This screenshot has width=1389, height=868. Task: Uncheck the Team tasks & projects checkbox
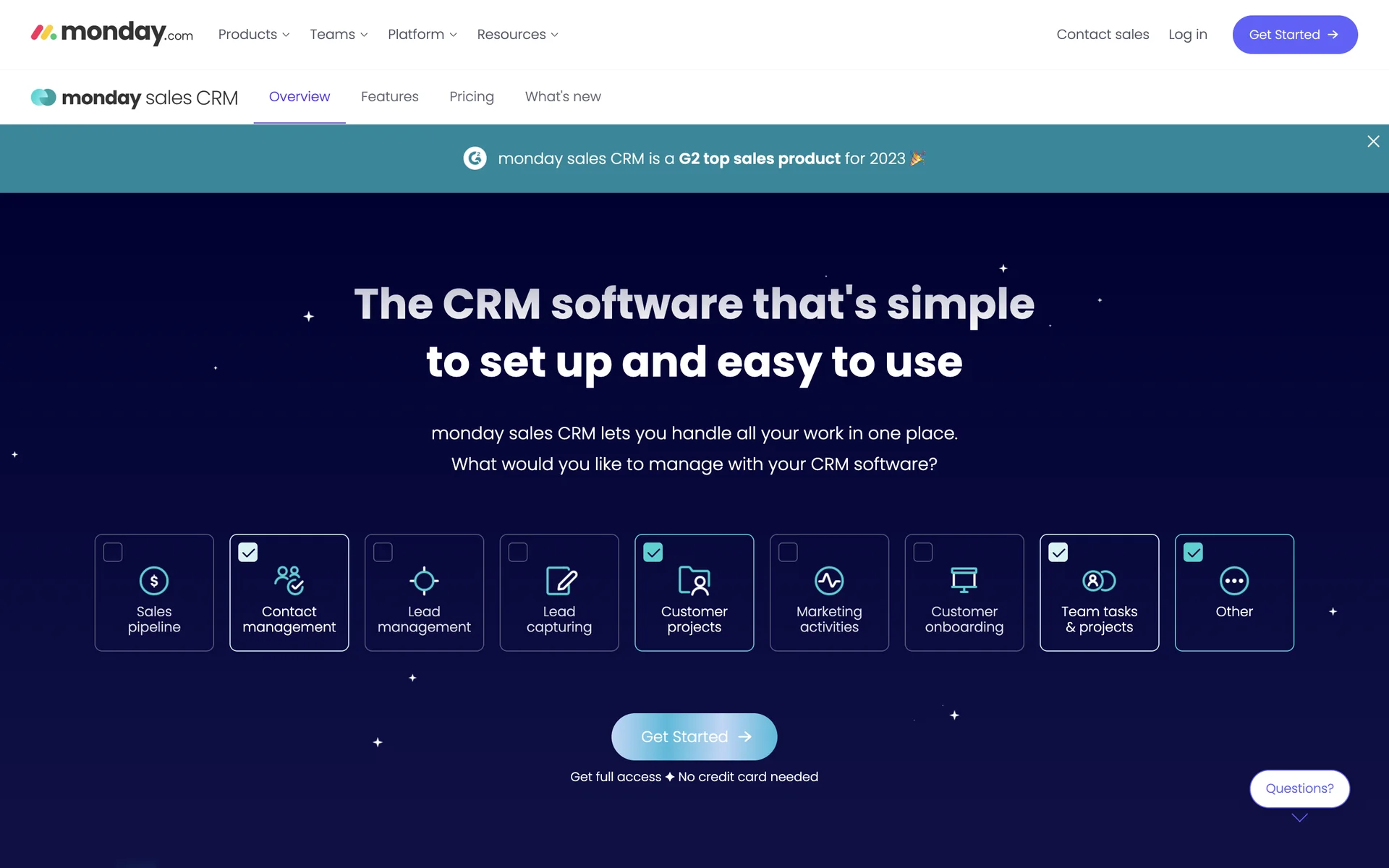[x=1058, y=553]
